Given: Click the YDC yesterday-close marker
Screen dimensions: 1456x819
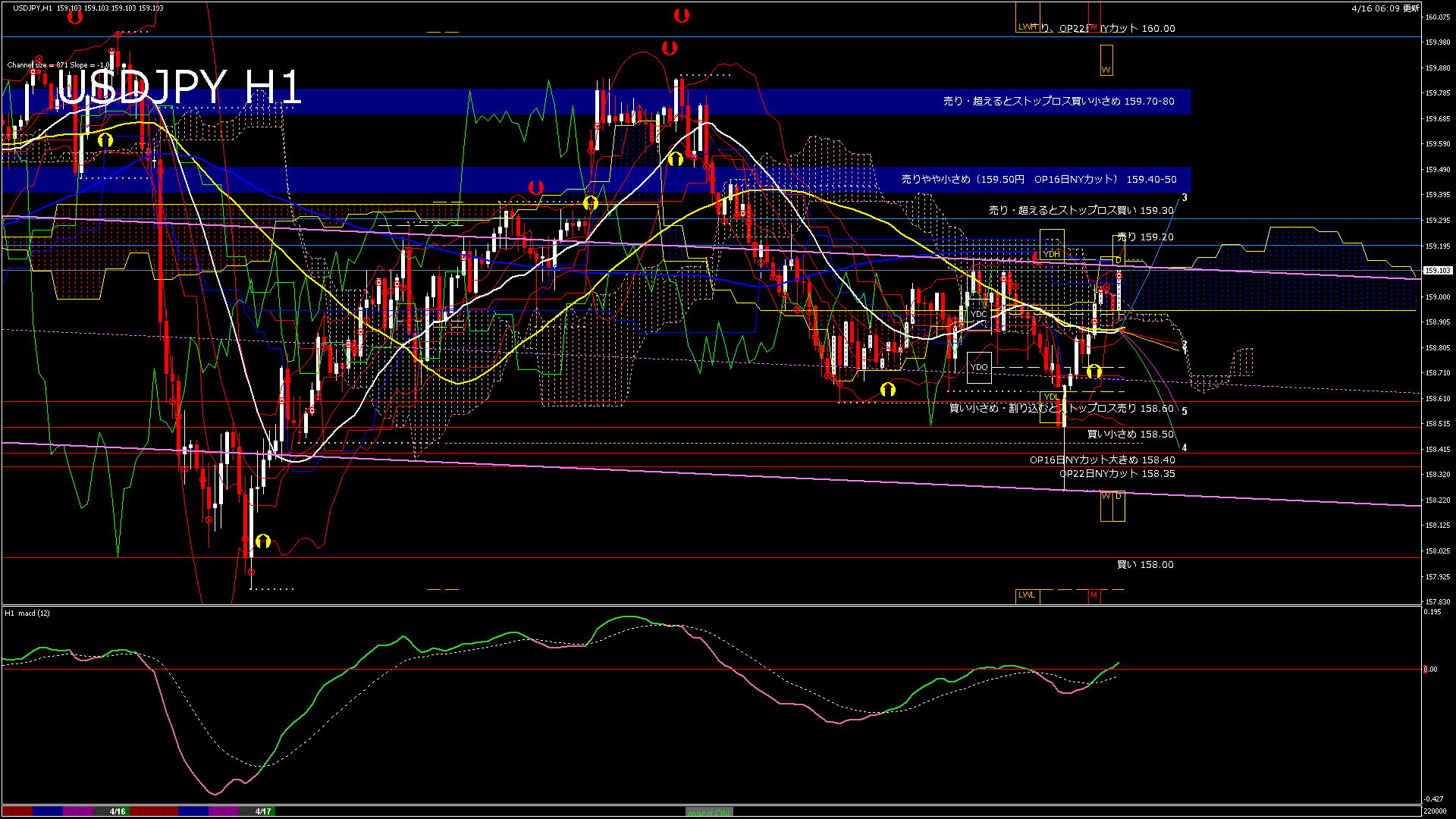Looking at the screenshot, I should (979, 312).
